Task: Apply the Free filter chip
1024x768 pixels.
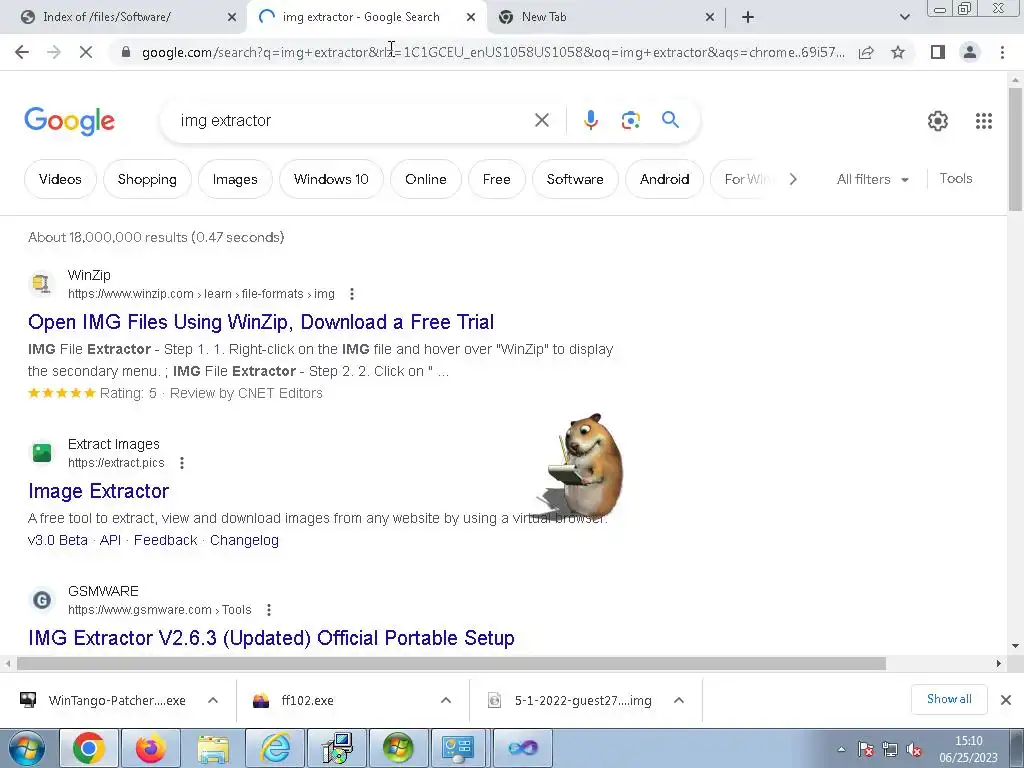Action: click(x=496, y=179)
